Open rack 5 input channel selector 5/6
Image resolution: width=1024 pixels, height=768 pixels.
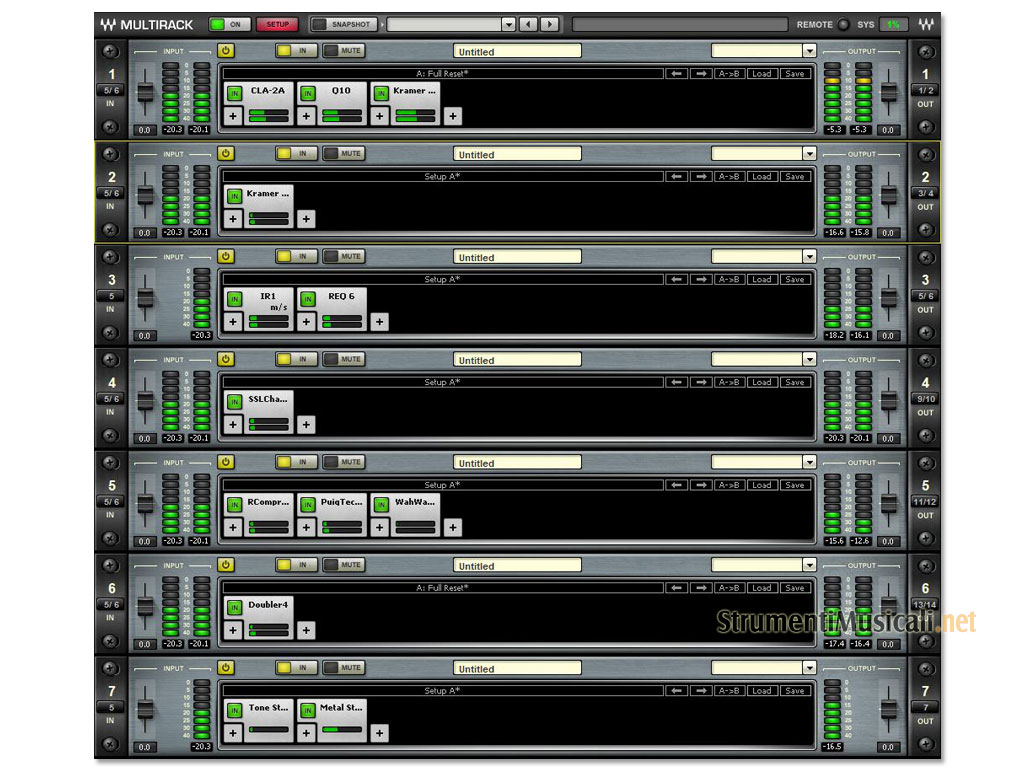110,502
